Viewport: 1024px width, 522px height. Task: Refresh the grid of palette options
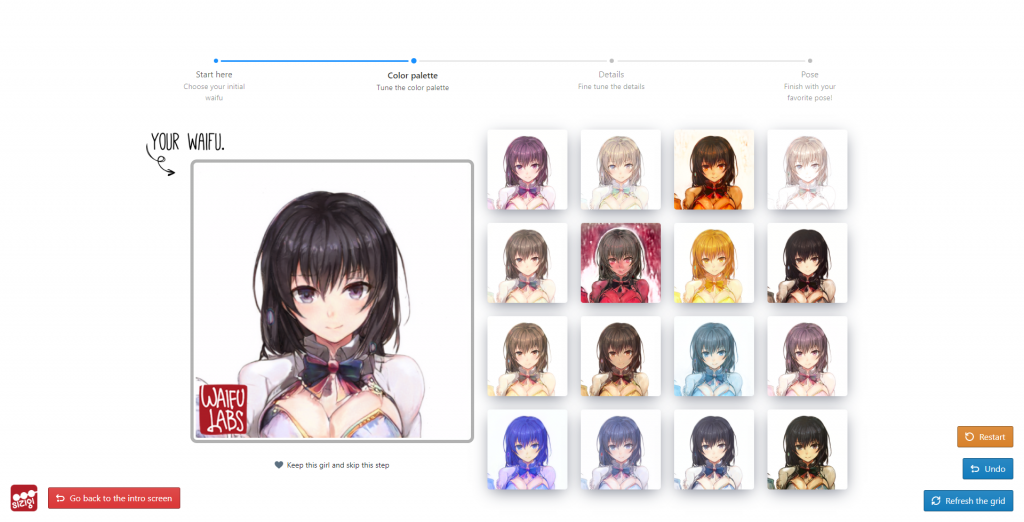click(x=968, y=500)
